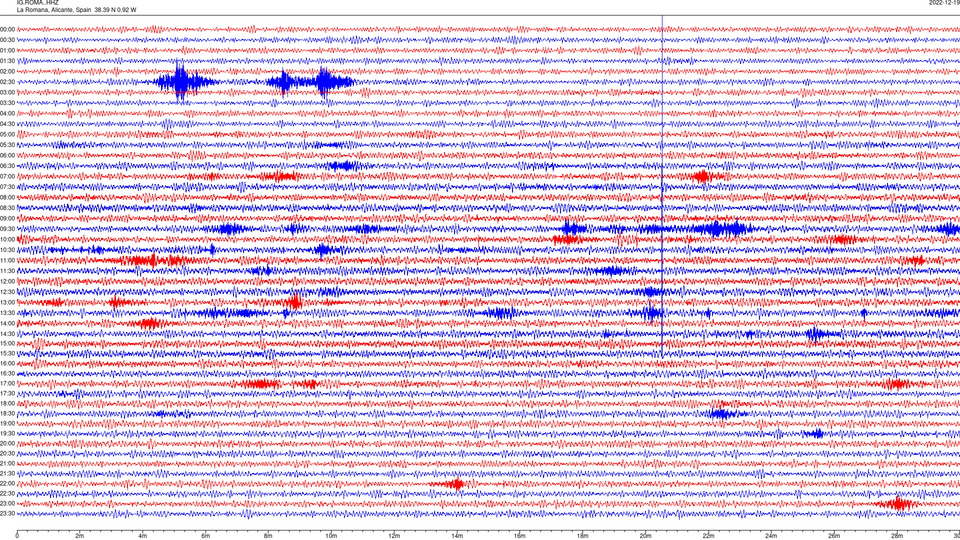Click the 18m tick label on time axis
Image resolution: width=960 pixels, height=540 pixels.
click(582, 536)
